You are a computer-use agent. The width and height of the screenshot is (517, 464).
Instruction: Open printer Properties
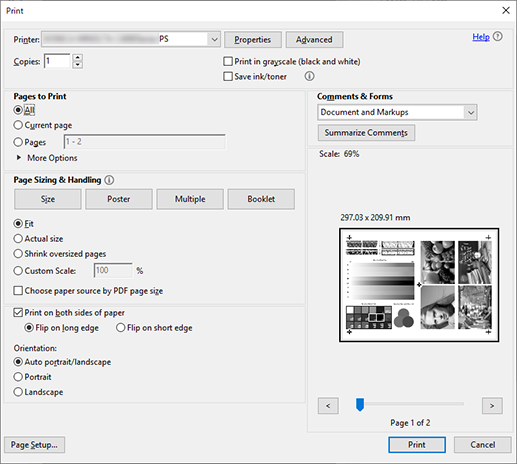click(253, 40)
